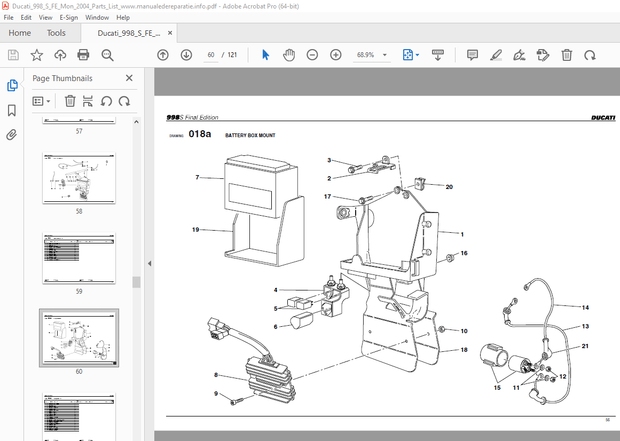Switch to the Tools tab
620x441 pixels.
pos(56,33)
